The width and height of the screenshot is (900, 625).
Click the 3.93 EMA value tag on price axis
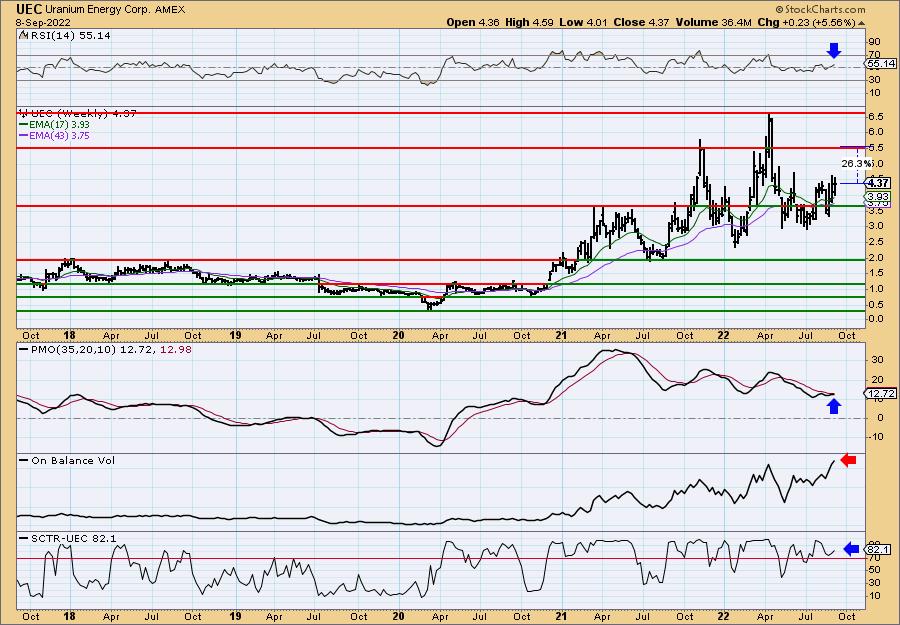[879, 196]
